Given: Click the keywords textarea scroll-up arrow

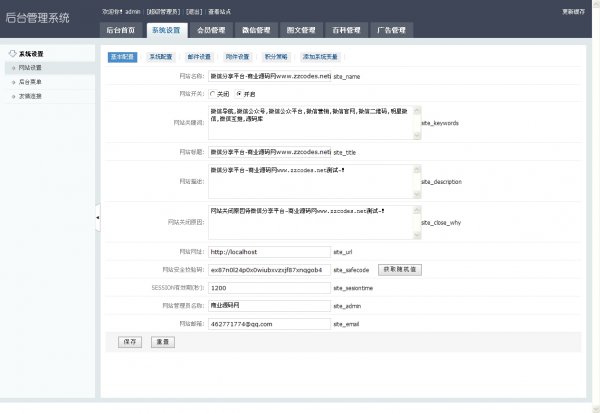Looking at the screenshot, I should 417,111.
